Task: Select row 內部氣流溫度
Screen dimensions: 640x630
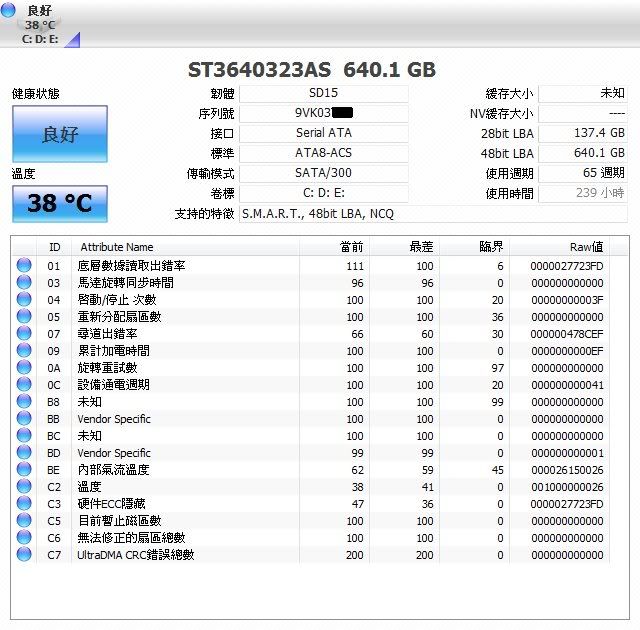Action: coord(311,470)
